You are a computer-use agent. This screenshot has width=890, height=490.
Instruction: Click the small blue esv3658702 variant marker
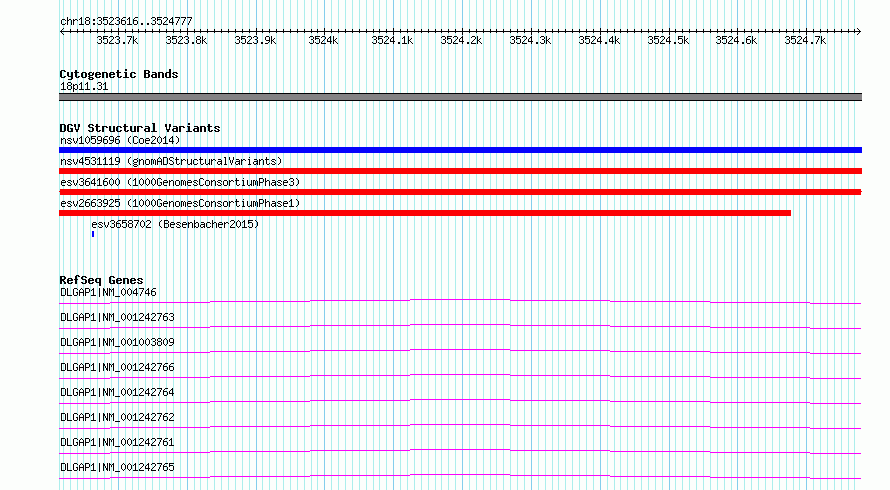[x=93, y=234]
